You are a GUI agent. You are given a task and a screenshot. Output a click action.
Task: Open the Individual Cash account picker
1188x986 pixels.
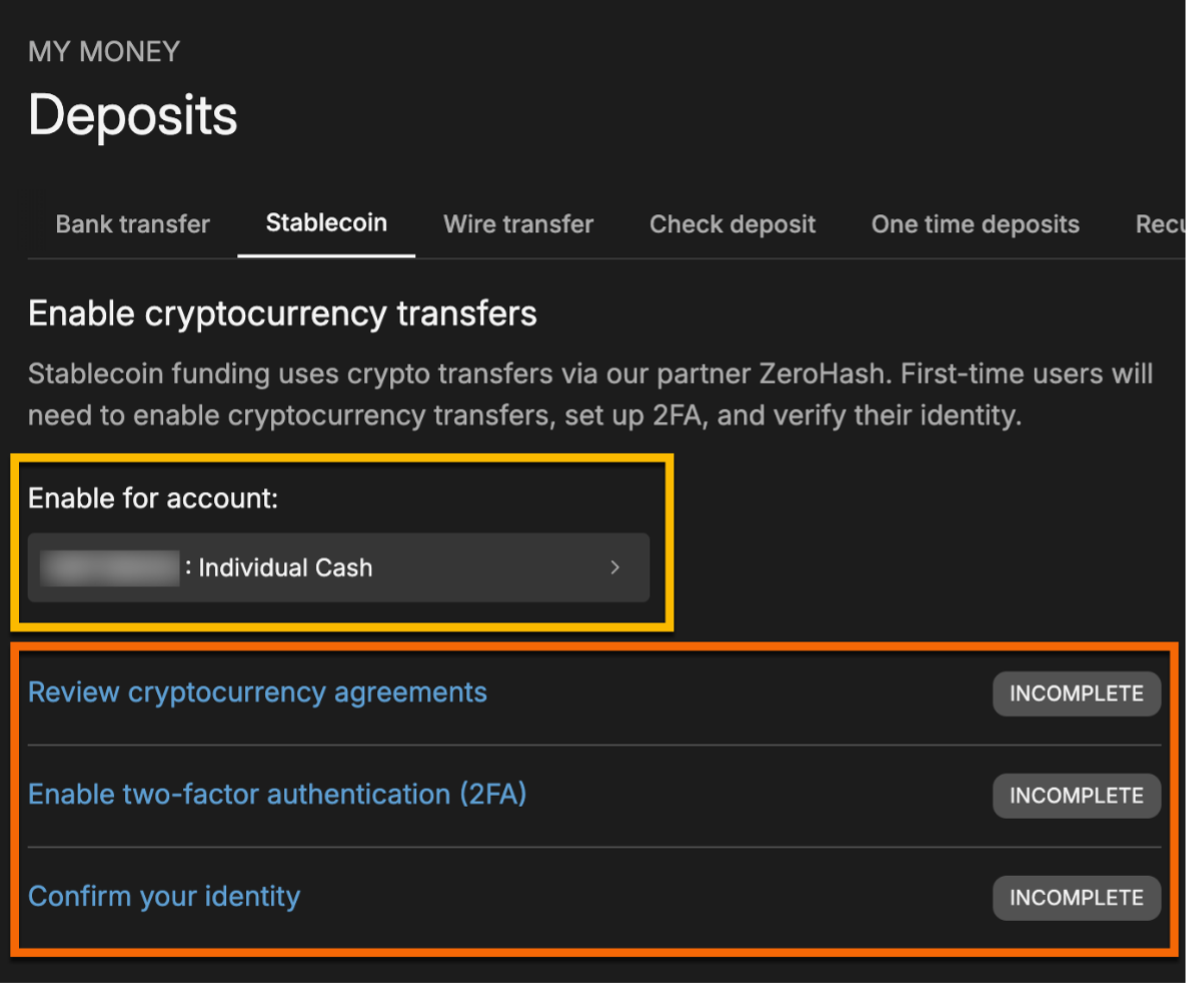pos(340,567)
